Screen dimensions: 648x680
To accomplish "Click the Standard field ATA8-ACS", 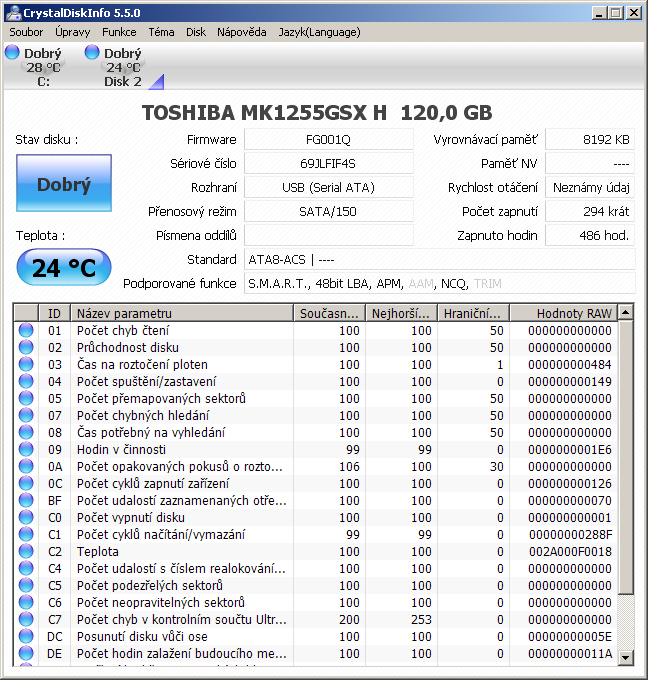I will coord(439,259).
